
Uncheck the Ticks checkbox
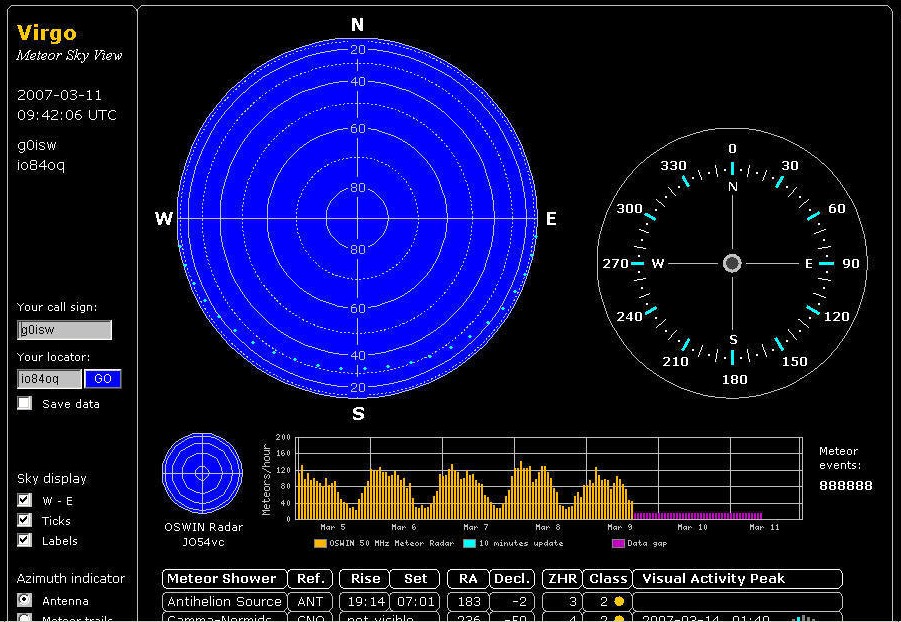[24, 520]
